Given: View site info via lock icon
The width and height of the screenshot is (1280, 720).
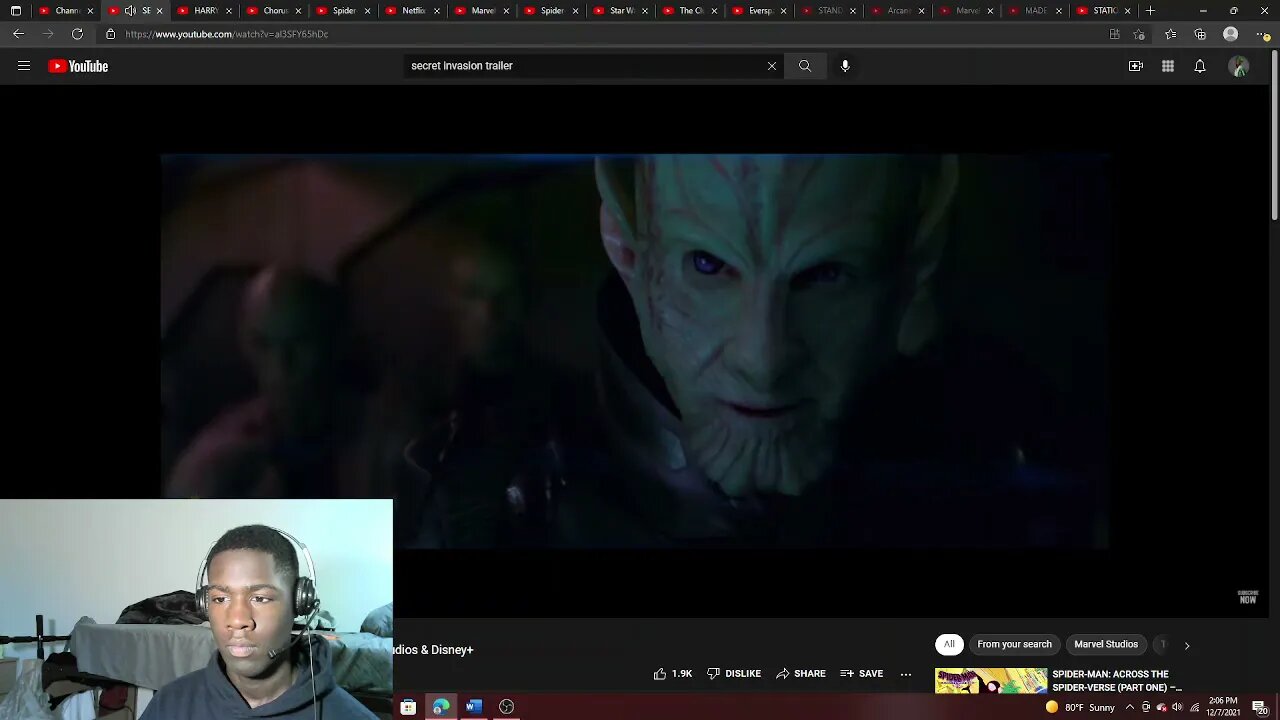Looking at the screenshot, I should pyautogui.click(x=110, y=34).
